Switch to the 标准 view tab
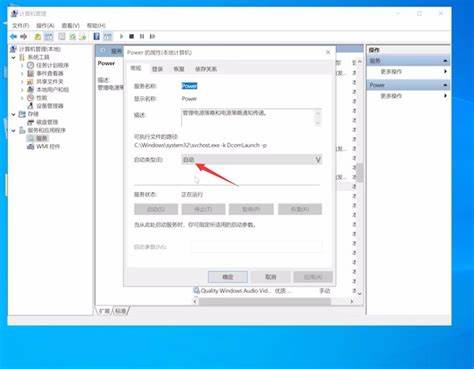 point(120,311)
